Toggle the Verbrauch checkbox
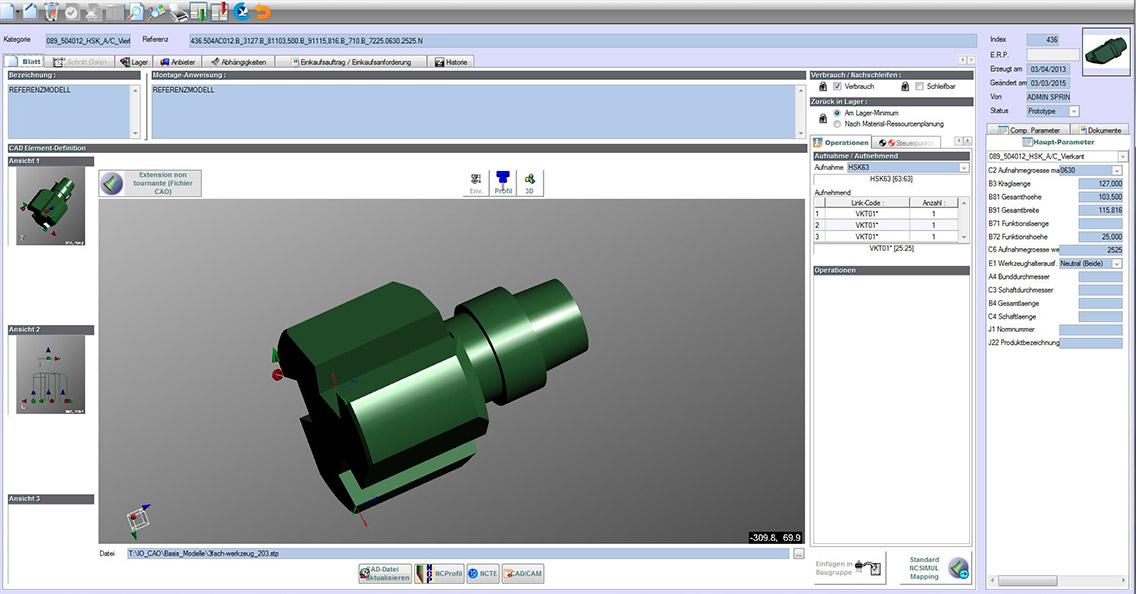 [837, 87]
